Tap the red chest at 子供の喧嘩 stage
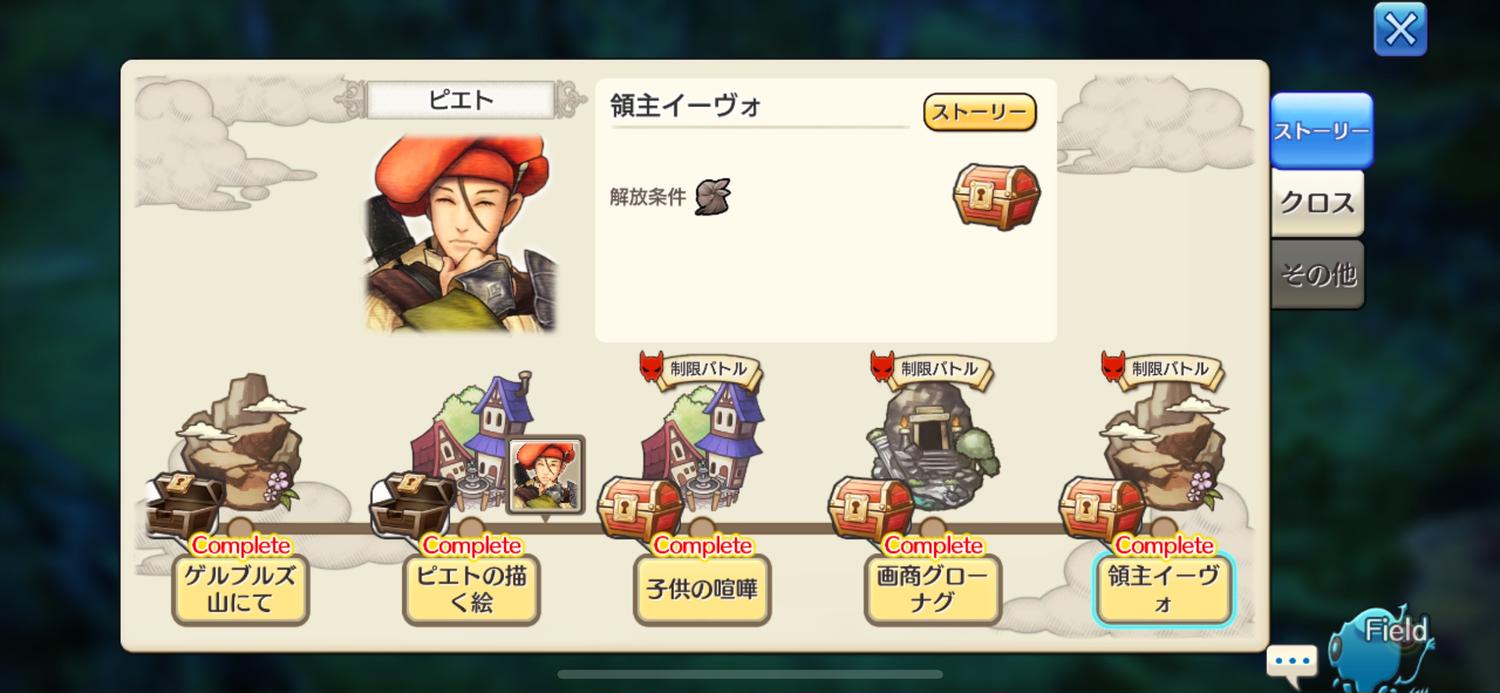The height and width of the screenshot is (693, 1500). click(640, 508)
